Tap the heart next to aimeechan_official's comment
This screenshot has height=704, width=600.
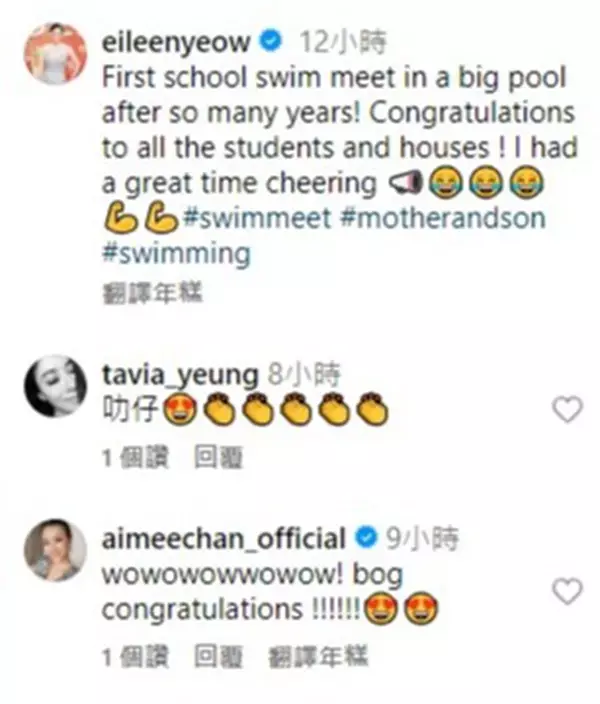(567, 591)
